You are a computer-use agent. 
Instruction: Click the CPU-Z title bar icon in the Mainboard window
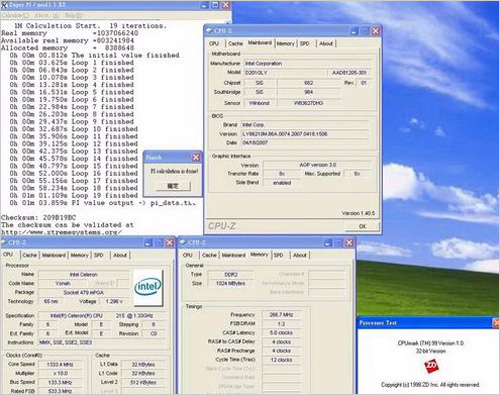(x=209, y=31)
